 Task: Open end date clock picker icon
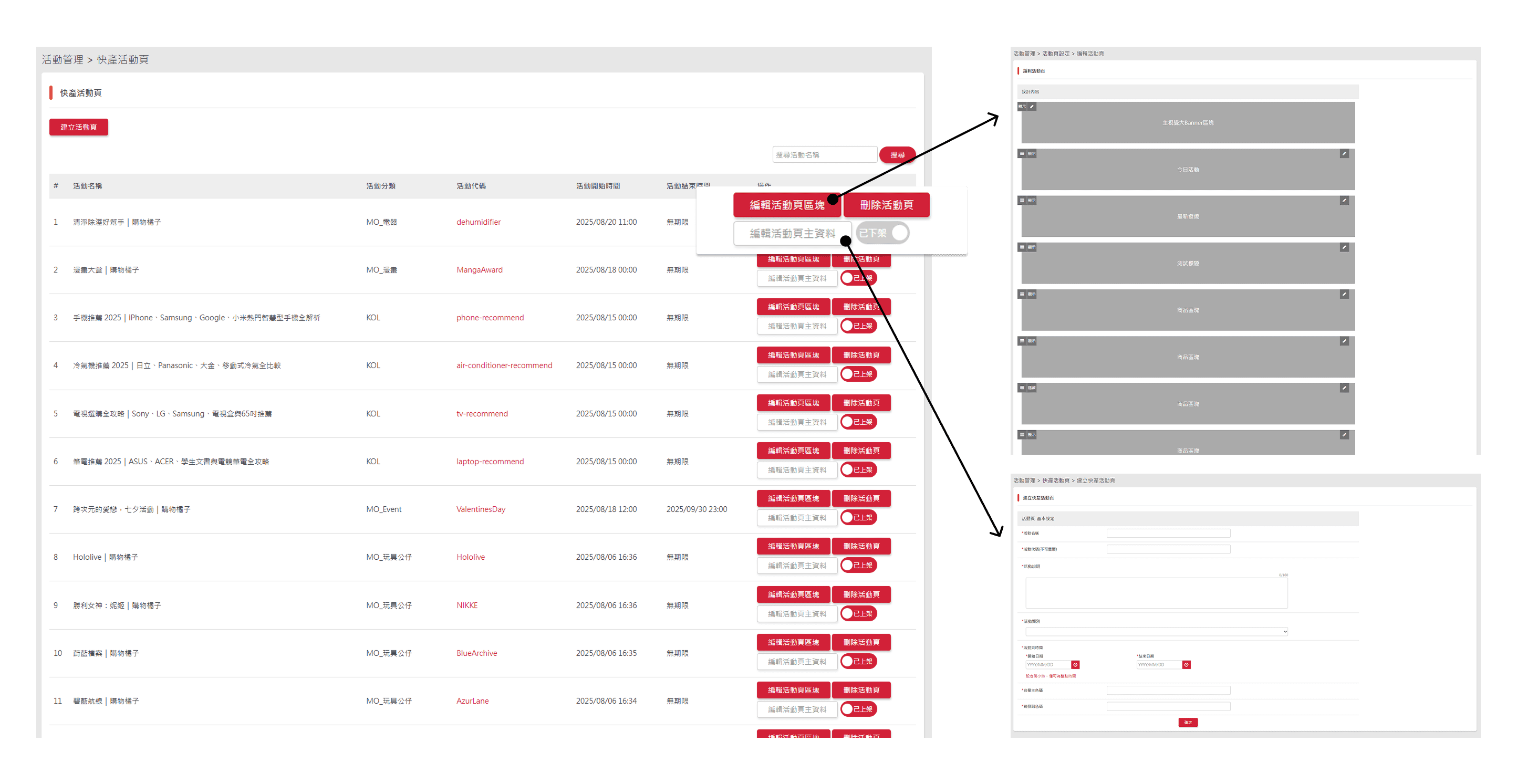coord(1187,664)
